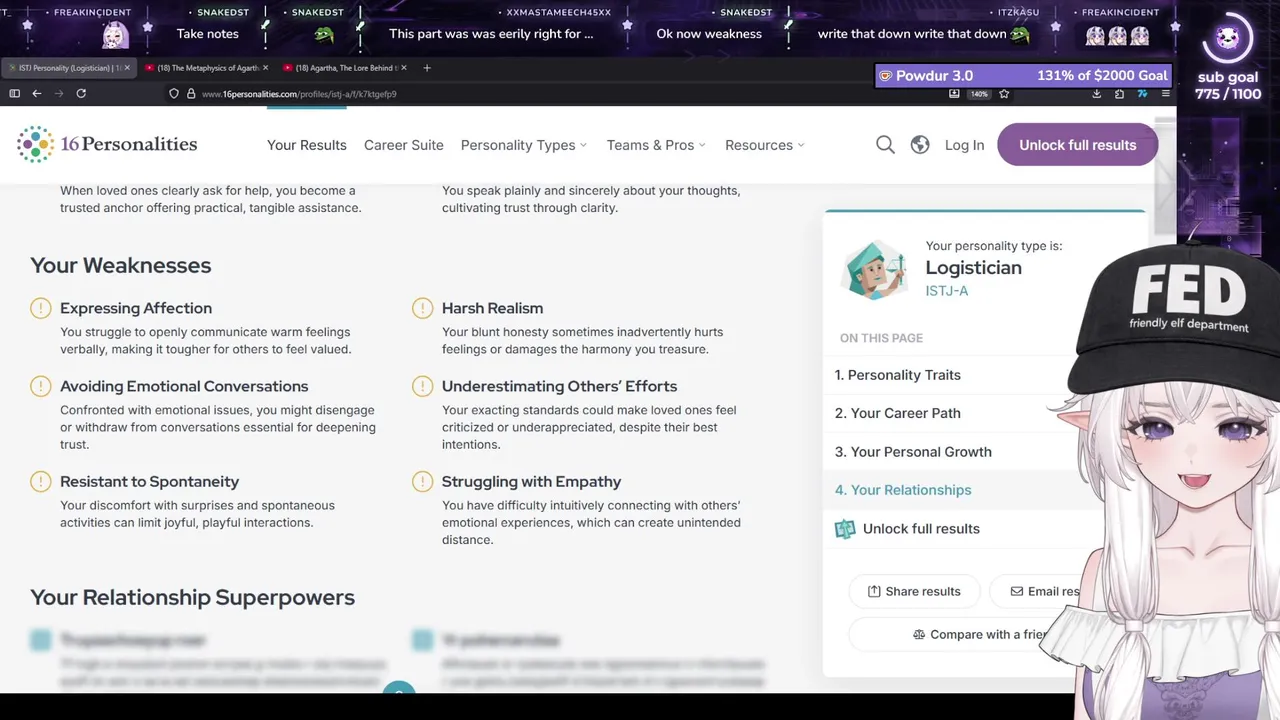Viewport: 1280px width, 720px height.
Task: Click the sub goal 775 / 1100 counter
Action: pos(1228,85)
